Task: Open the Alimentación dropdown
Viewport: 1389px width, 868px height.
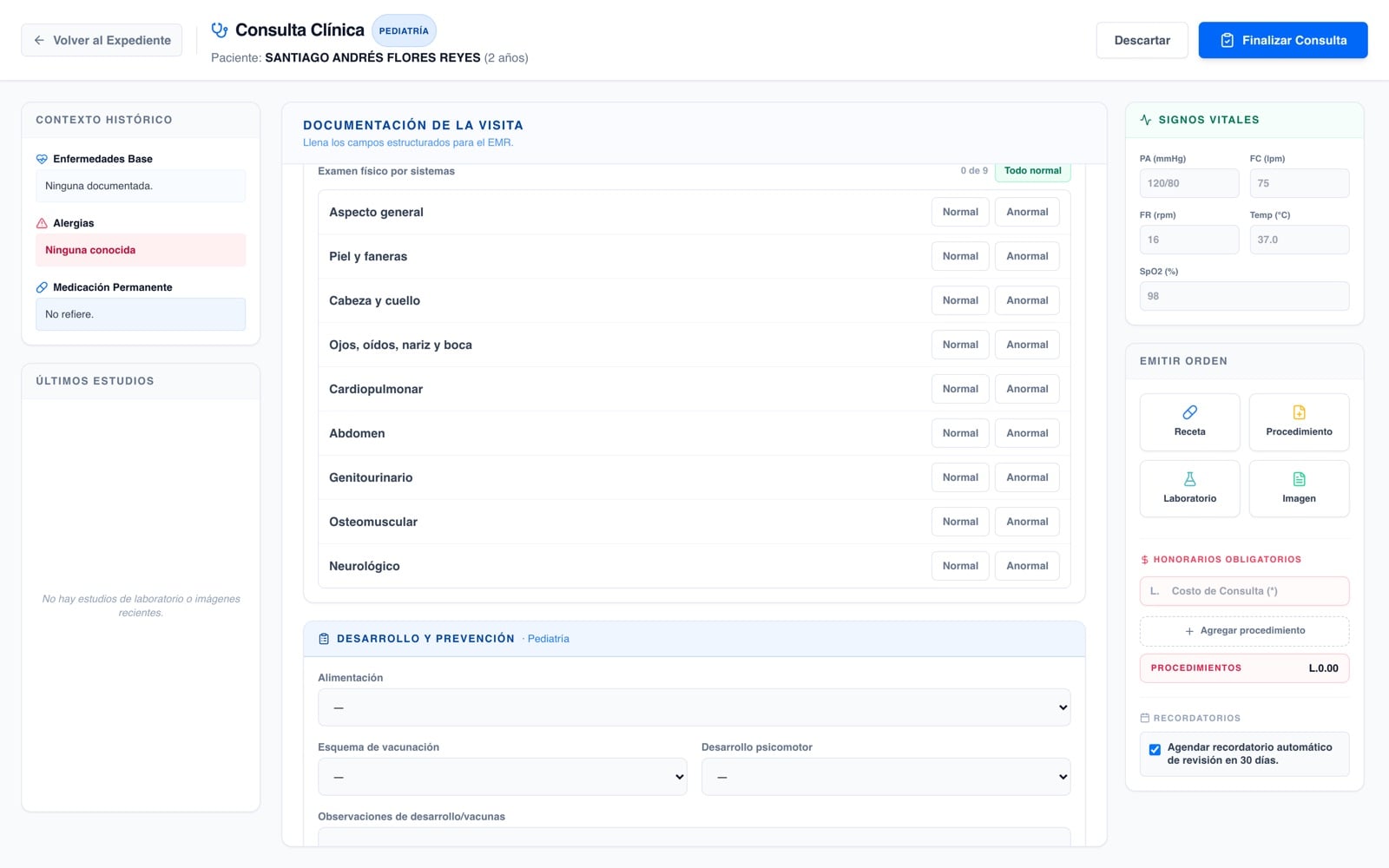Action: (694, 707)
